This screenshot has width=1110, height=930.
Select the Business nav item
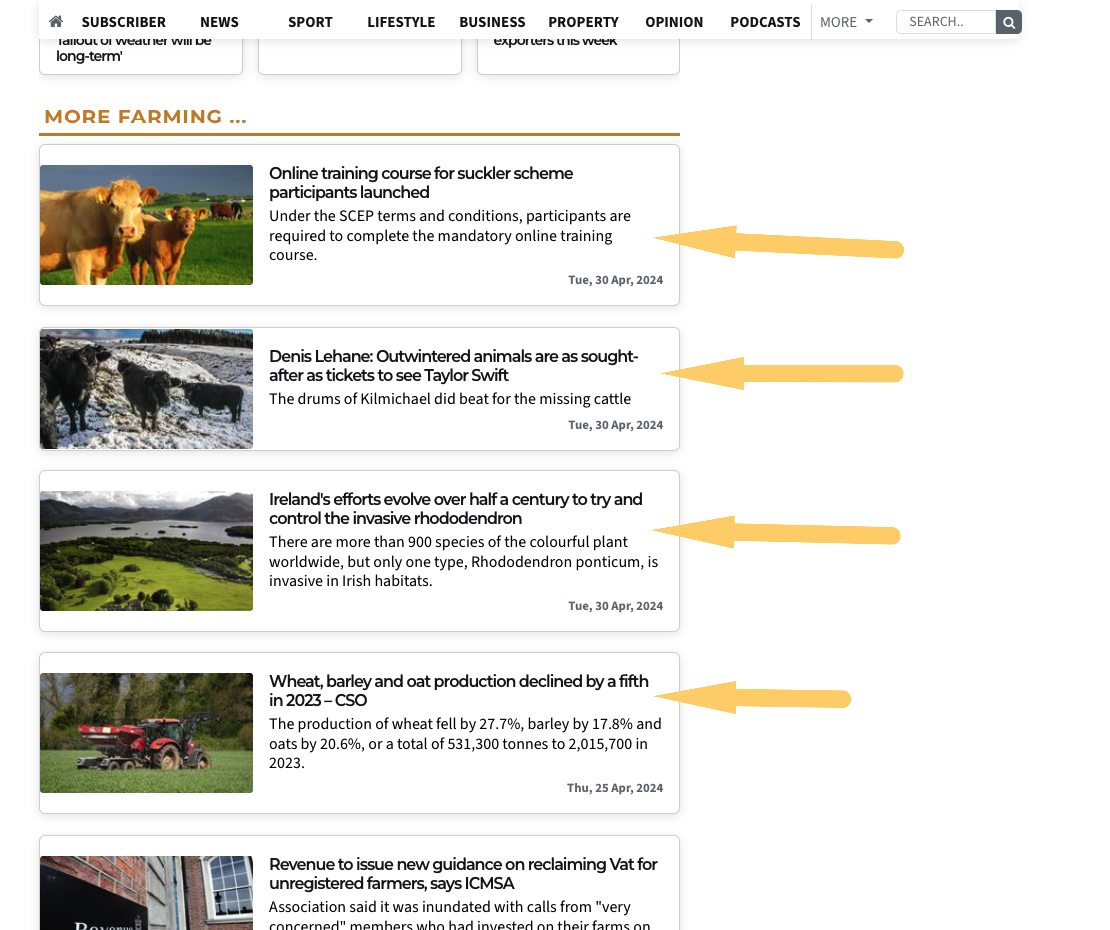point(492,22)
